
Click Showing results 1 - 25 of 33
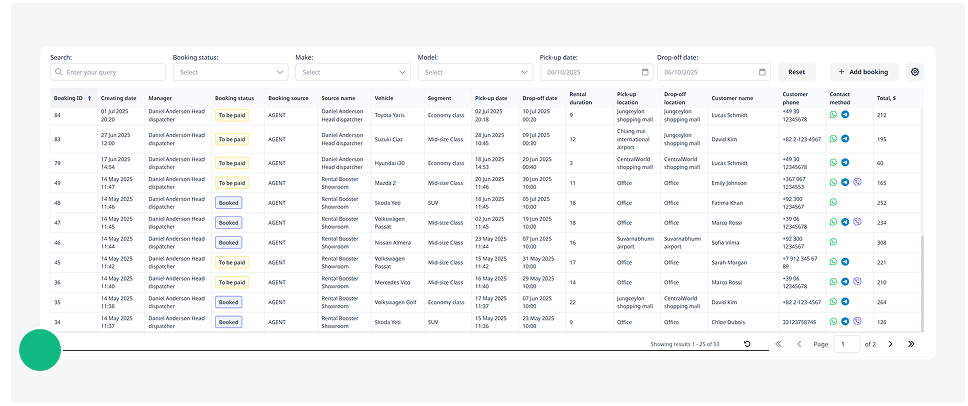tap(685, 344)
